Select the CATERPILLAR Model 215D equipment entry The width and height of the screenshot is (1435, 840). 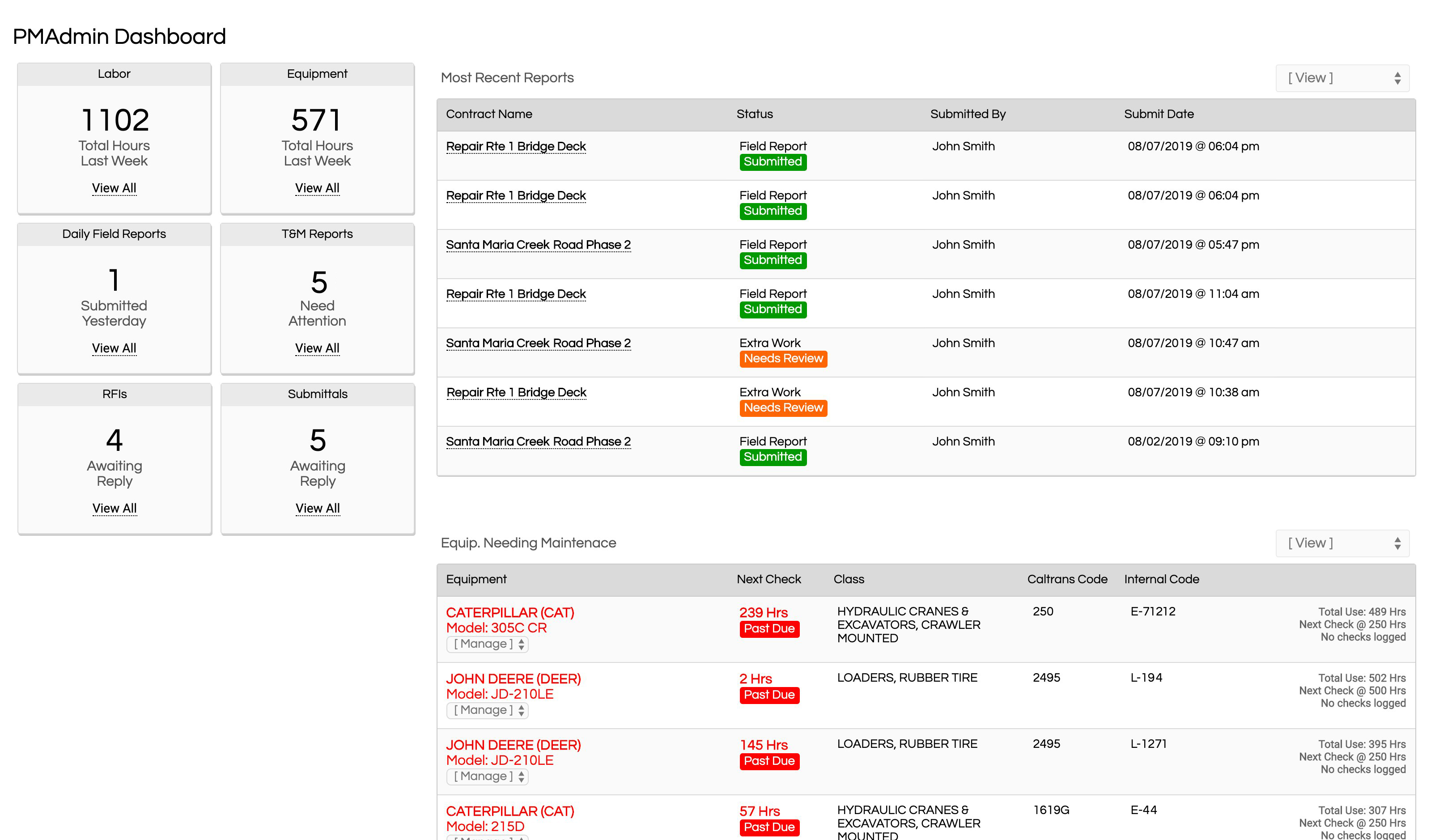click(x=510, y=811)
